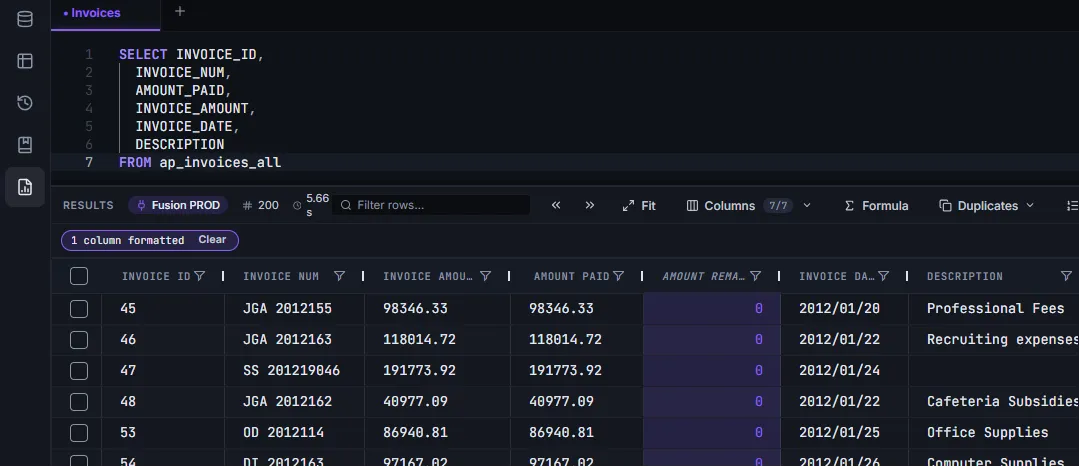Open the Duplicates dropdown
Viewport: 1079px width, 467px height.
click(986, 205)
